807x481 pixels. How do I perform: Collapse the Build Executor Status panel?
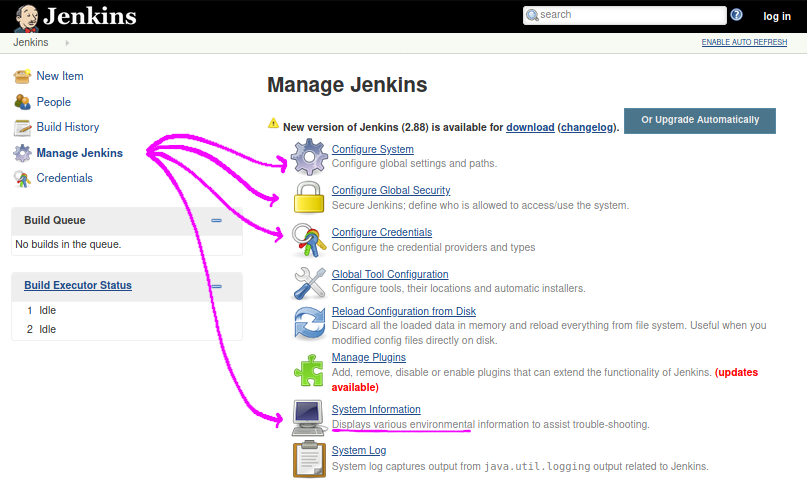(217, 286)
